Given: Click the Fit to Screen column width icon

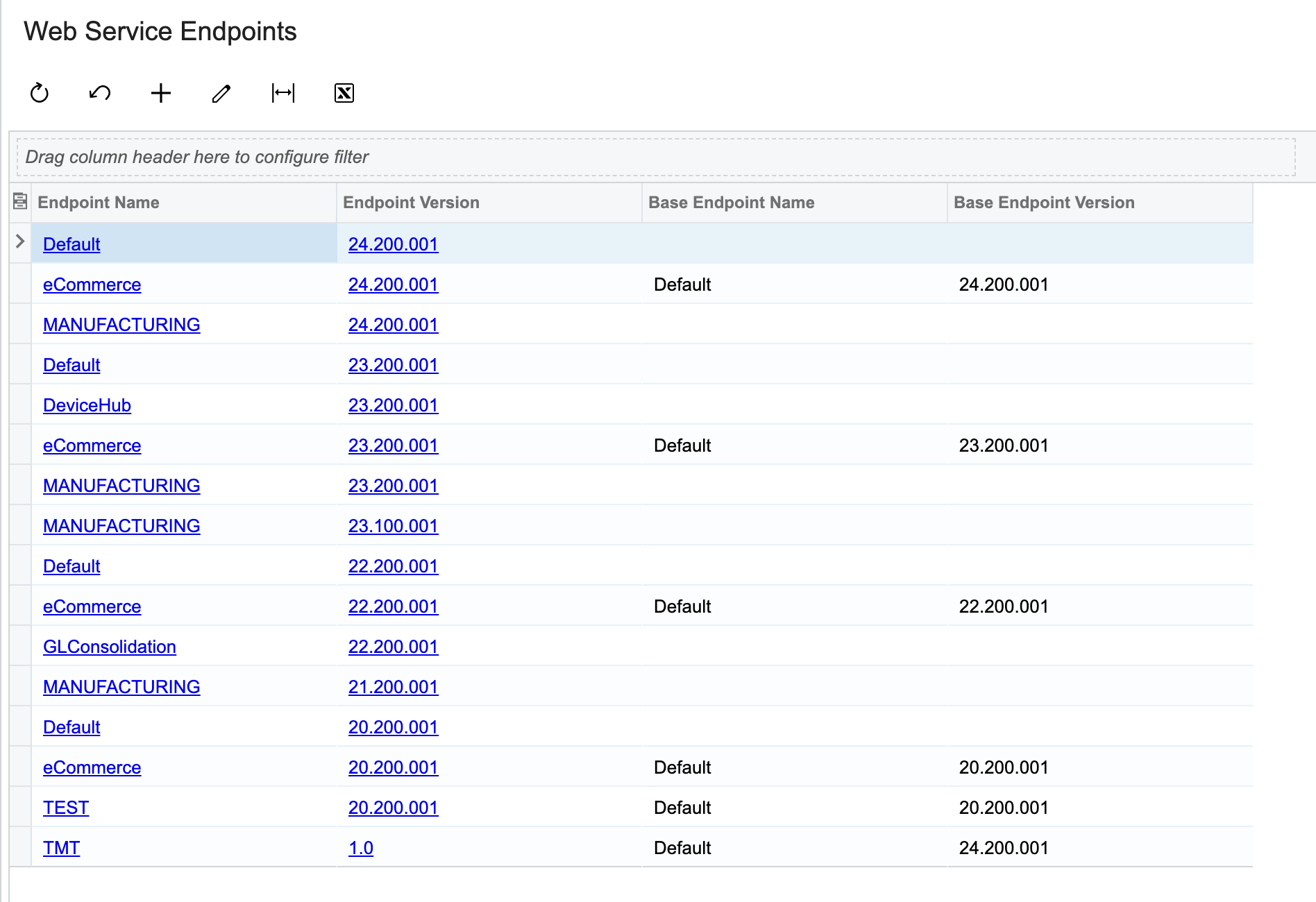Looking at the screenshot, I should [x=283, y=92].
